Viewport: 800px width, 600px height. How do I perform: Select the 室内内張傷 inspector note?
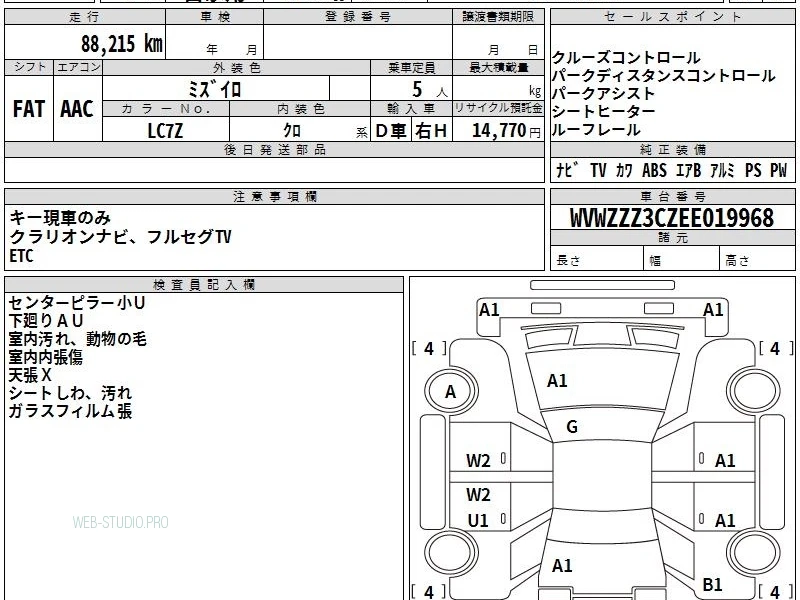(x=45, y=357)
